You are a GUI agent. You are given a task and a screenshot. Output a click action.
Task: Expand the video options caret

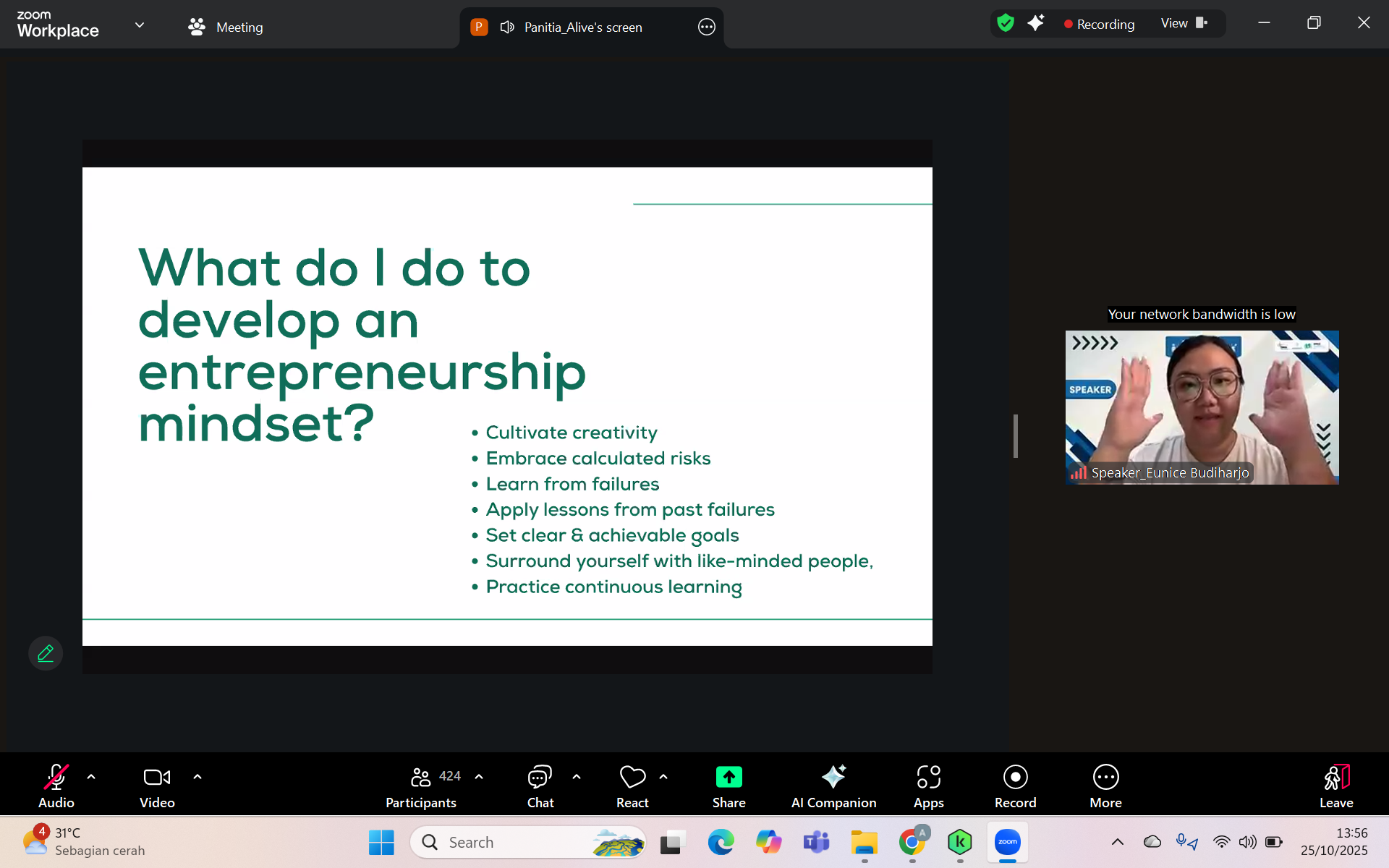tap(197, 777)
